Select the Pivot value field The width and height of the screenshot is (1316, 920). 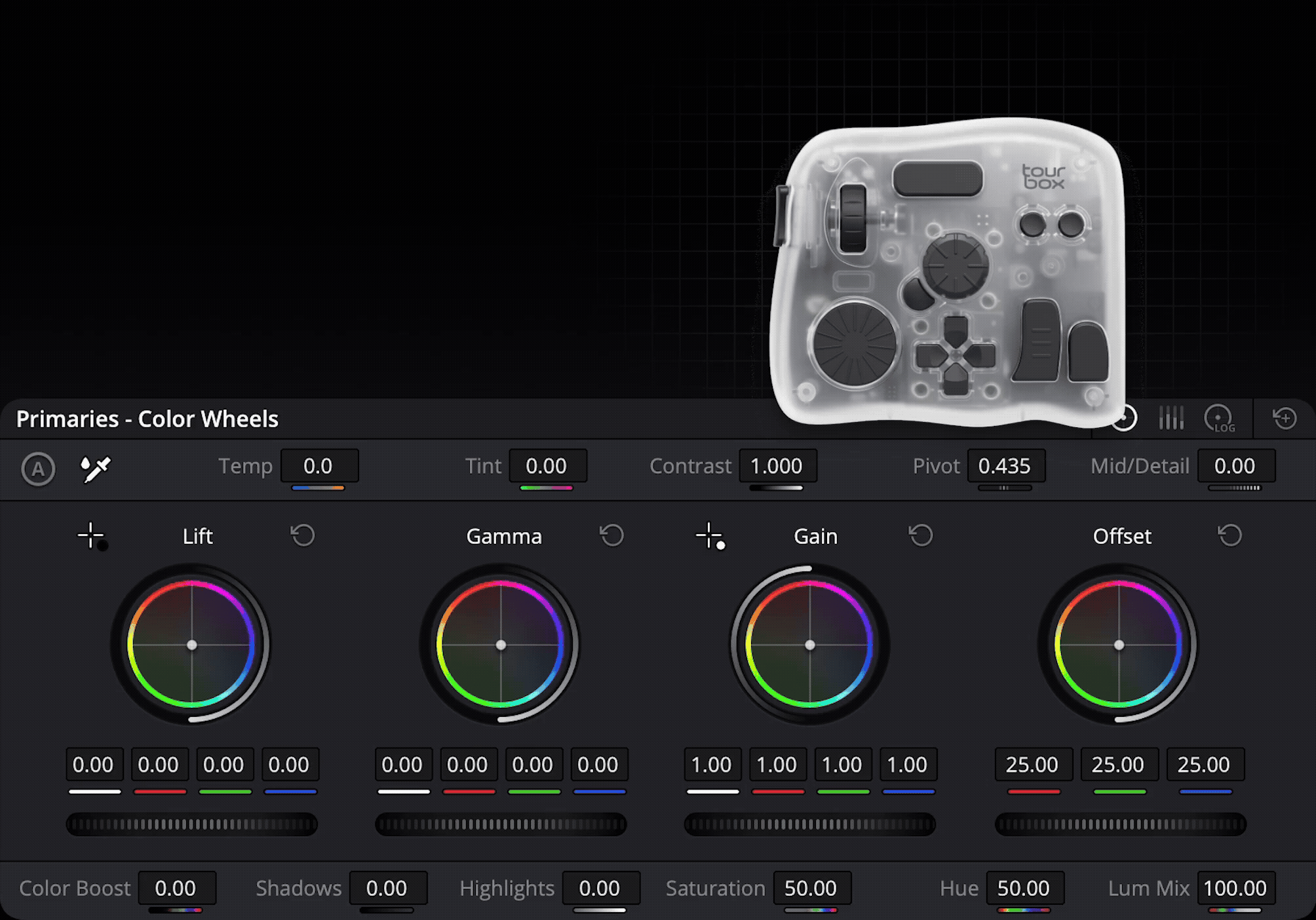pyautogui.click(x=1005, y=466)
